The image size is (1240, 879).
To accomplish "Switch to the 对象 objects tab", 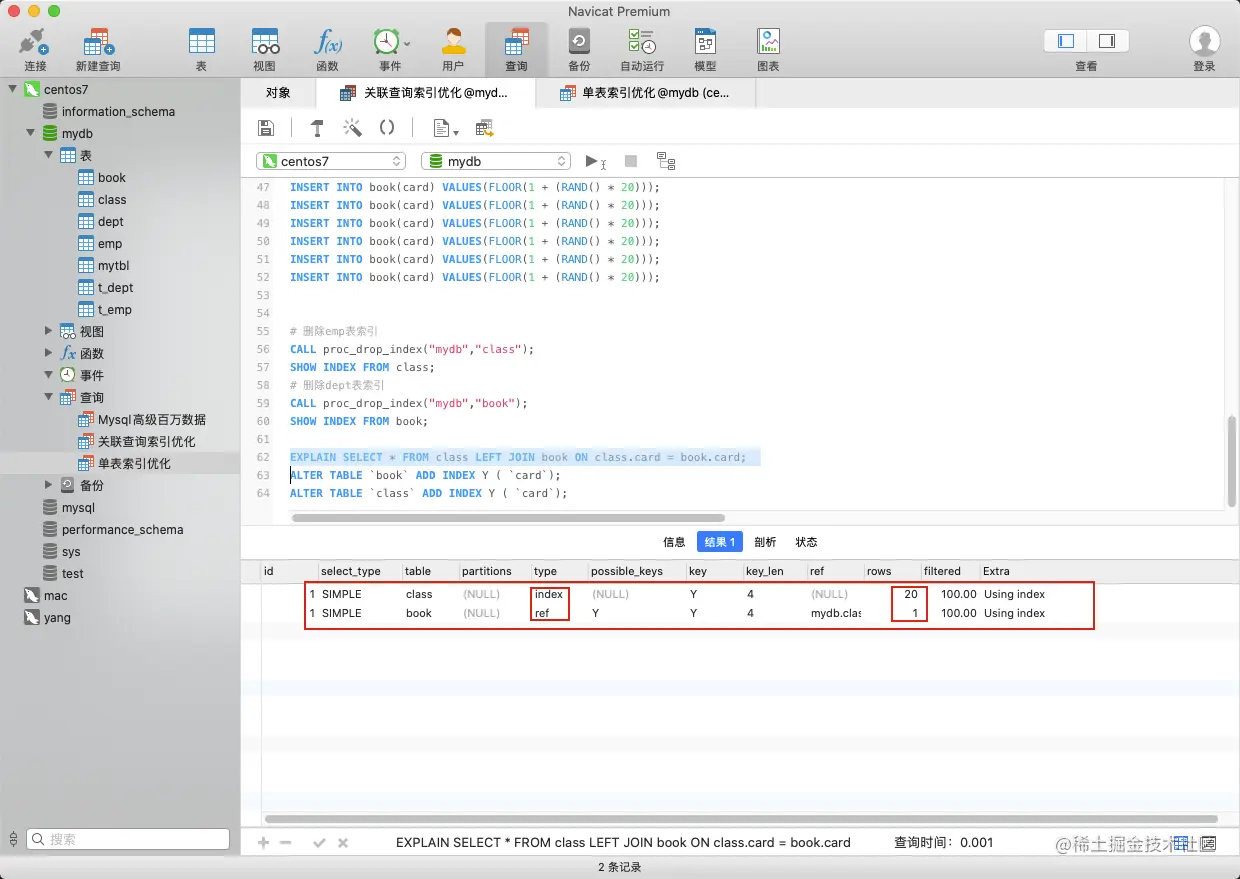I will [278, 93].
